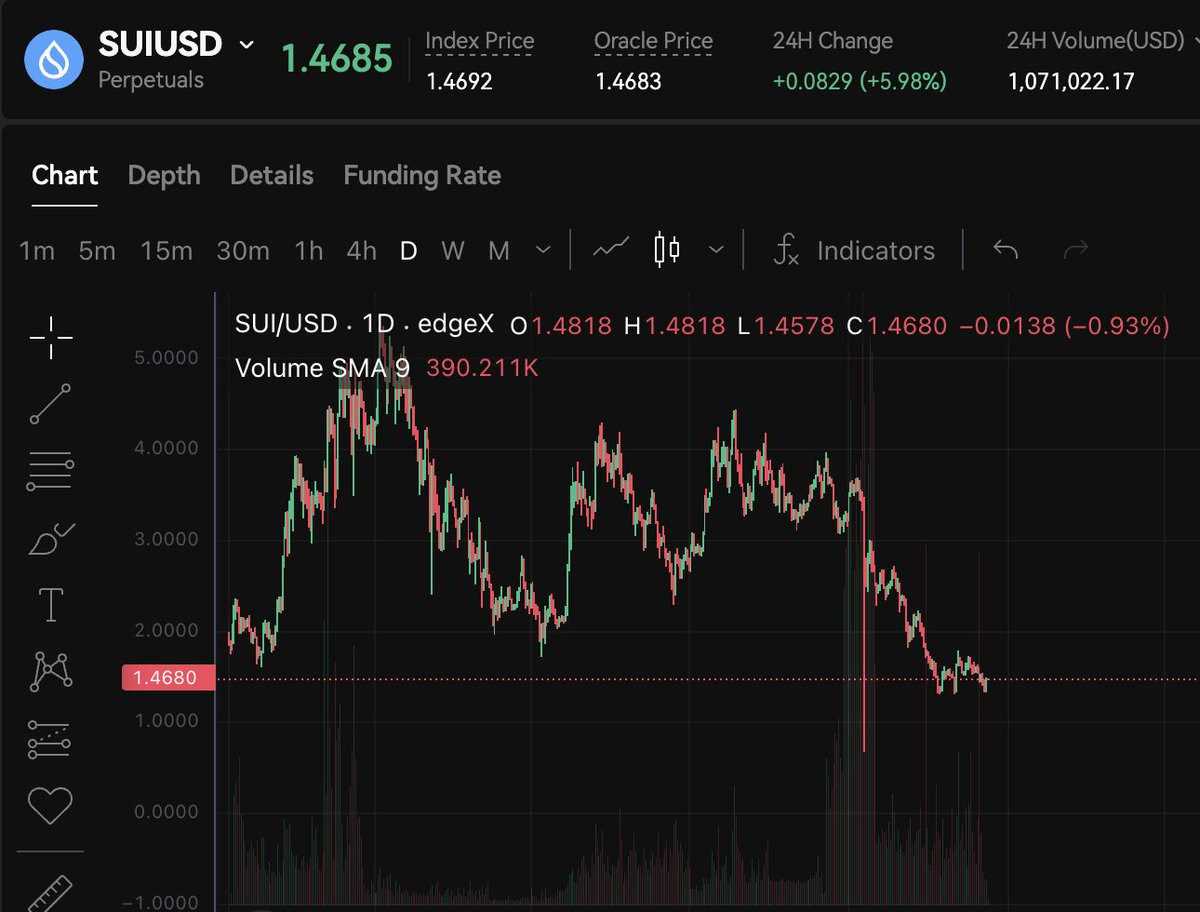Undo the last chart action
Viewport: 1200px width, 912px height.
(1005, 250)
